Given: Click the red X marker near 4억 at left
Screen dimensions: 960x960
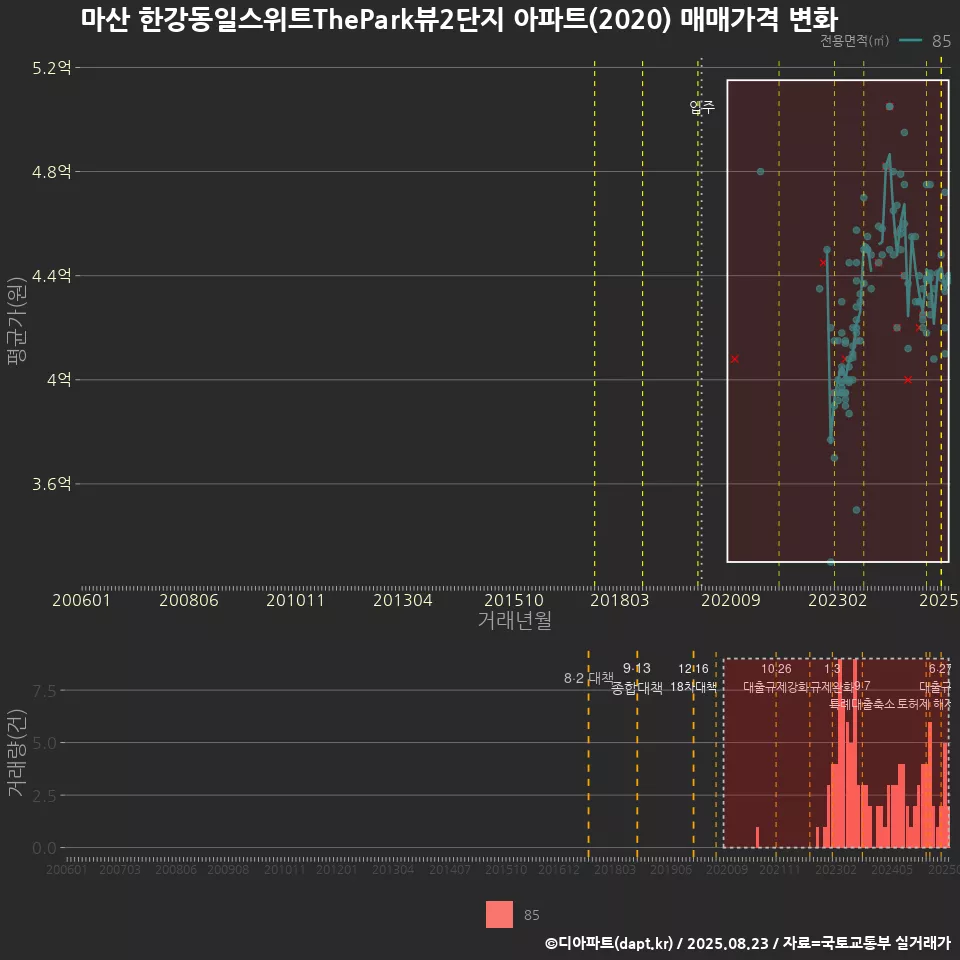Looking at the screenshot, I should pos(735,359).
